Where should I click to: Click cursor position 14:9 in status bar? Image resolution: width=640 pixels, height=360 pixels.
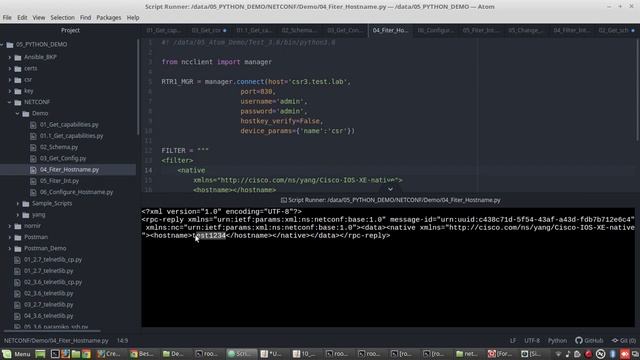tap(122, 340)
